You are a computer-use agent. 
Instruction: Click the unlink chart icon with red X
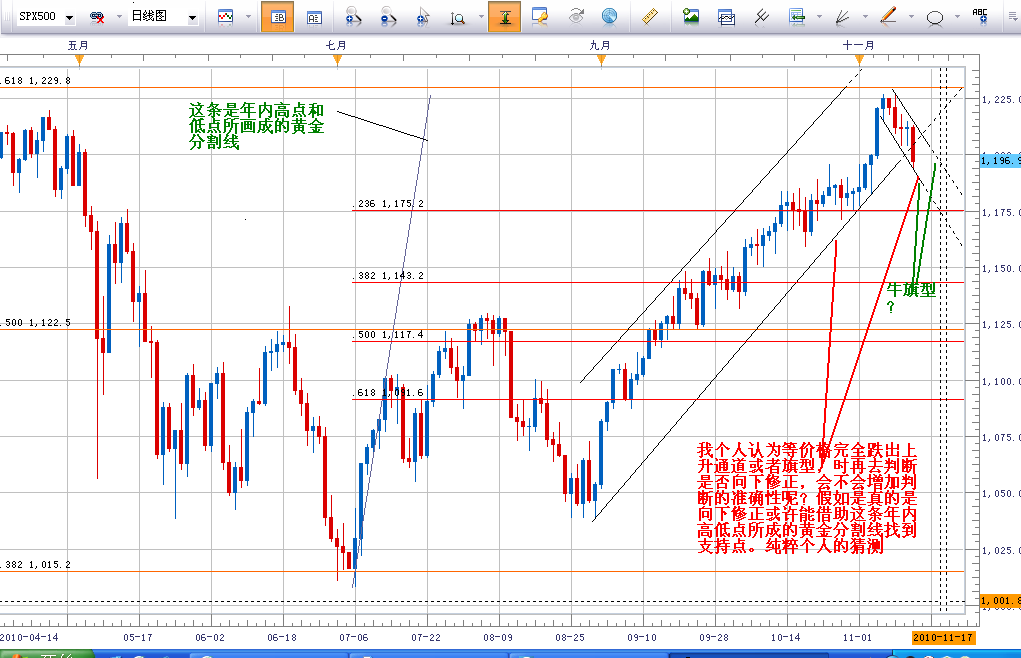97,17
